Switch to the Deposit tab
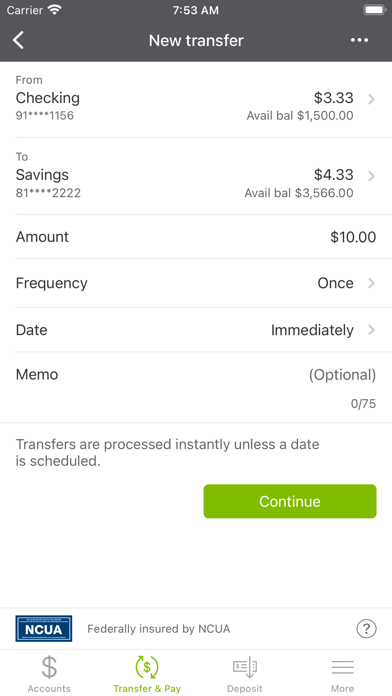Viewport: 392px width, 696px height. pos(245,673)
